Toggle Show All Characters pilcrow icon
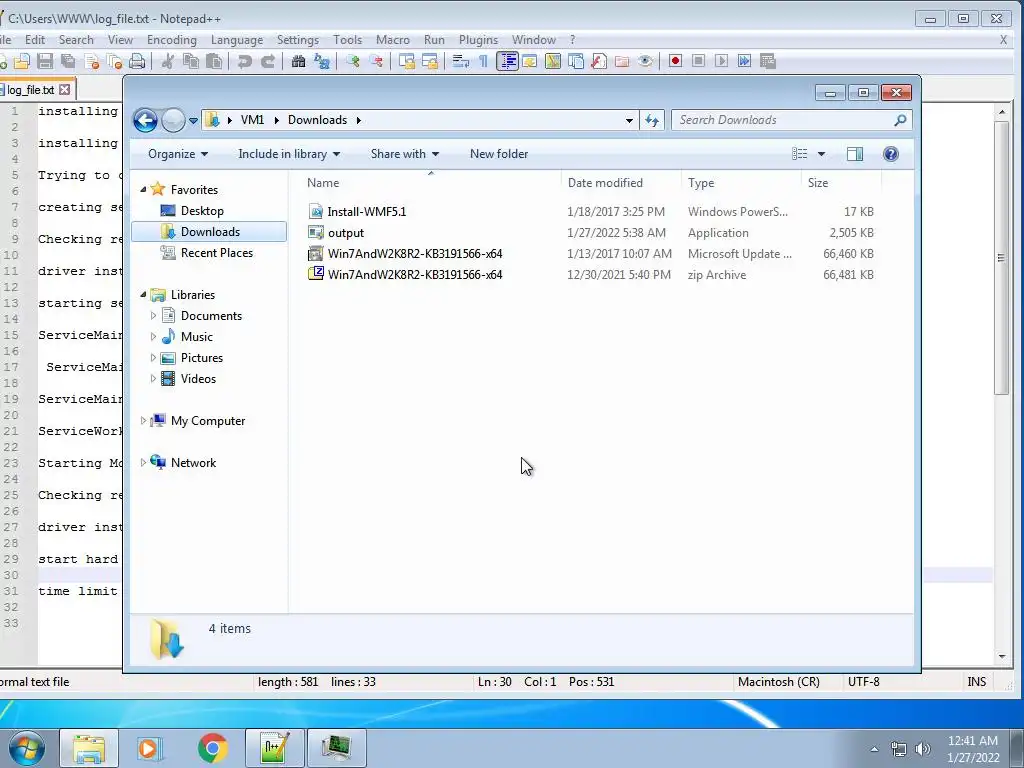 pyautogui.click(x=483, y=61)
